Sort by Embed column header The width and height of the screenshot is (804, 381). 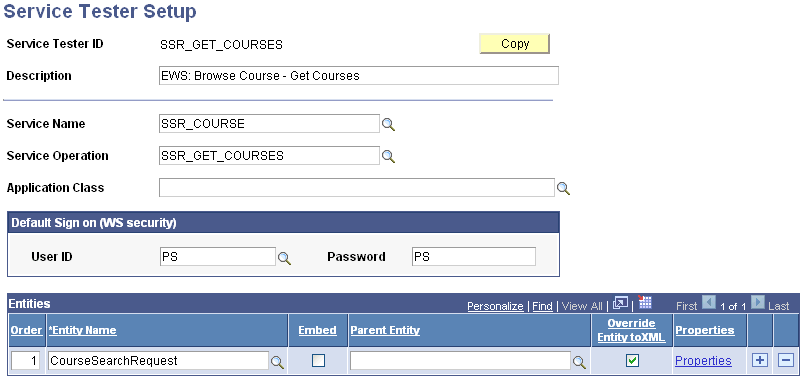point(317,330)
